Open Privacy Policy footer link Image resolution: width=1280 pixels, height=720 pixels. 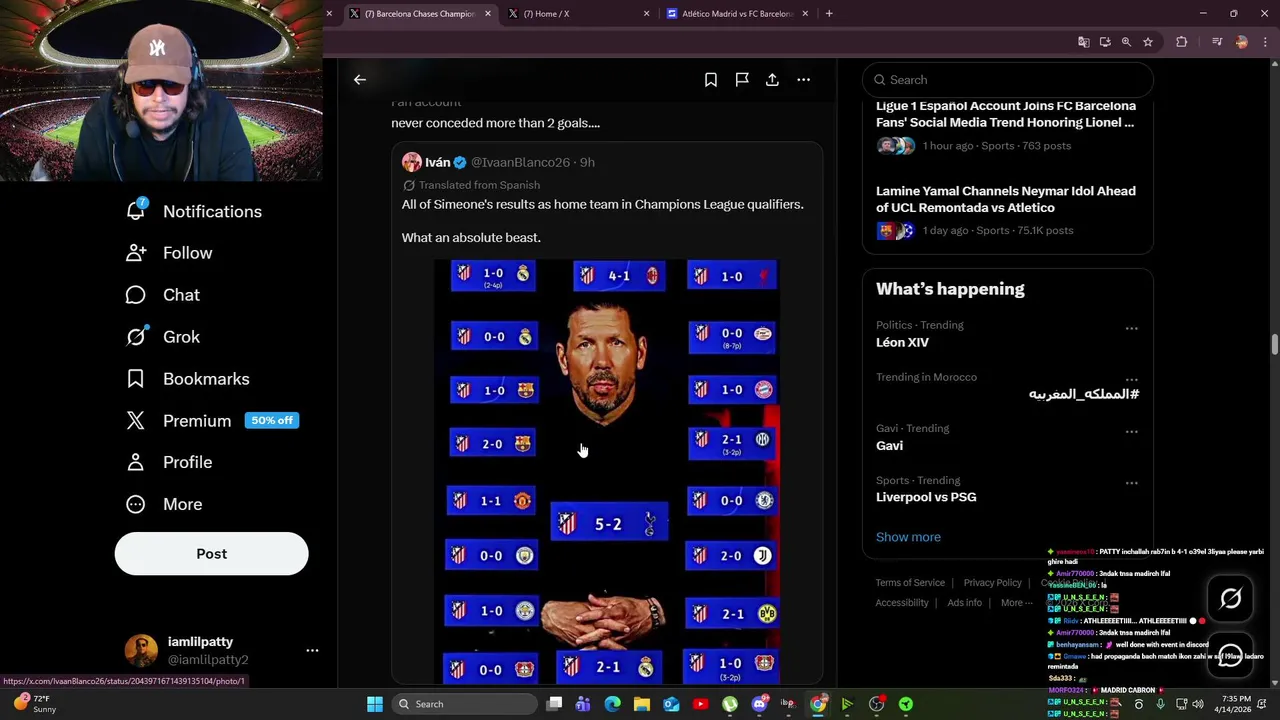click(993, 583)
